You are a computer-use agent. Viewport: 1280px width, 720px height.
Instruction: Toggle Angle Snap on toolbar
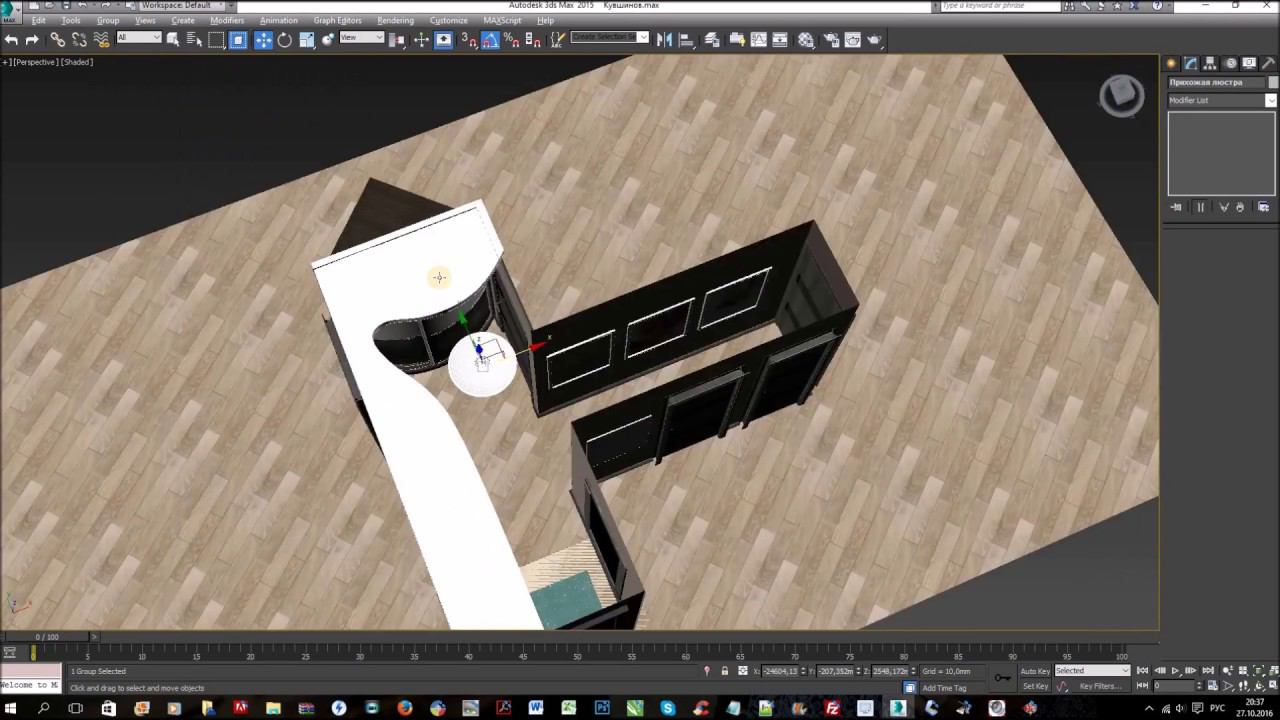coord(490,40)
